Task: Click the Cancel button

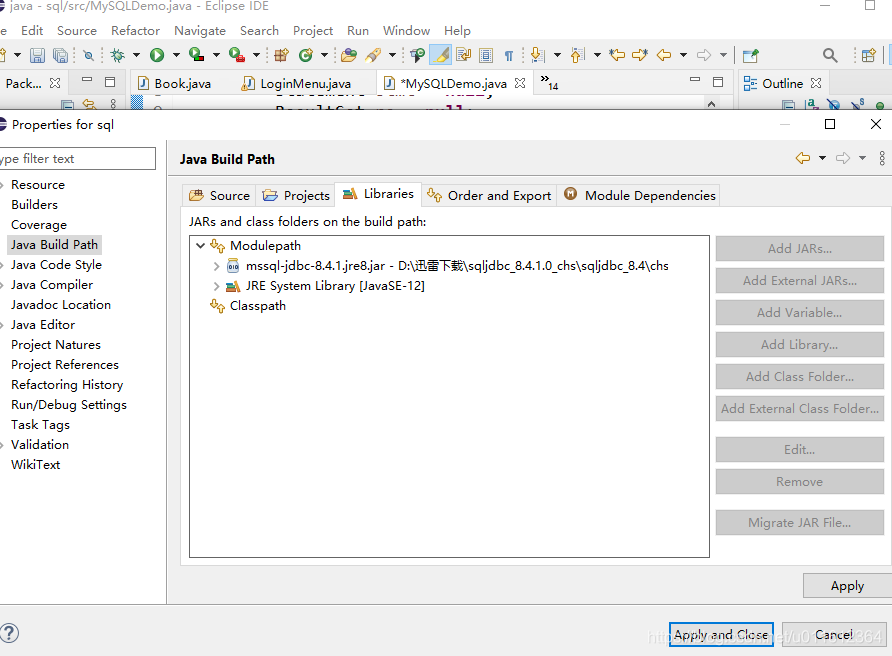Action: (834, 634)
